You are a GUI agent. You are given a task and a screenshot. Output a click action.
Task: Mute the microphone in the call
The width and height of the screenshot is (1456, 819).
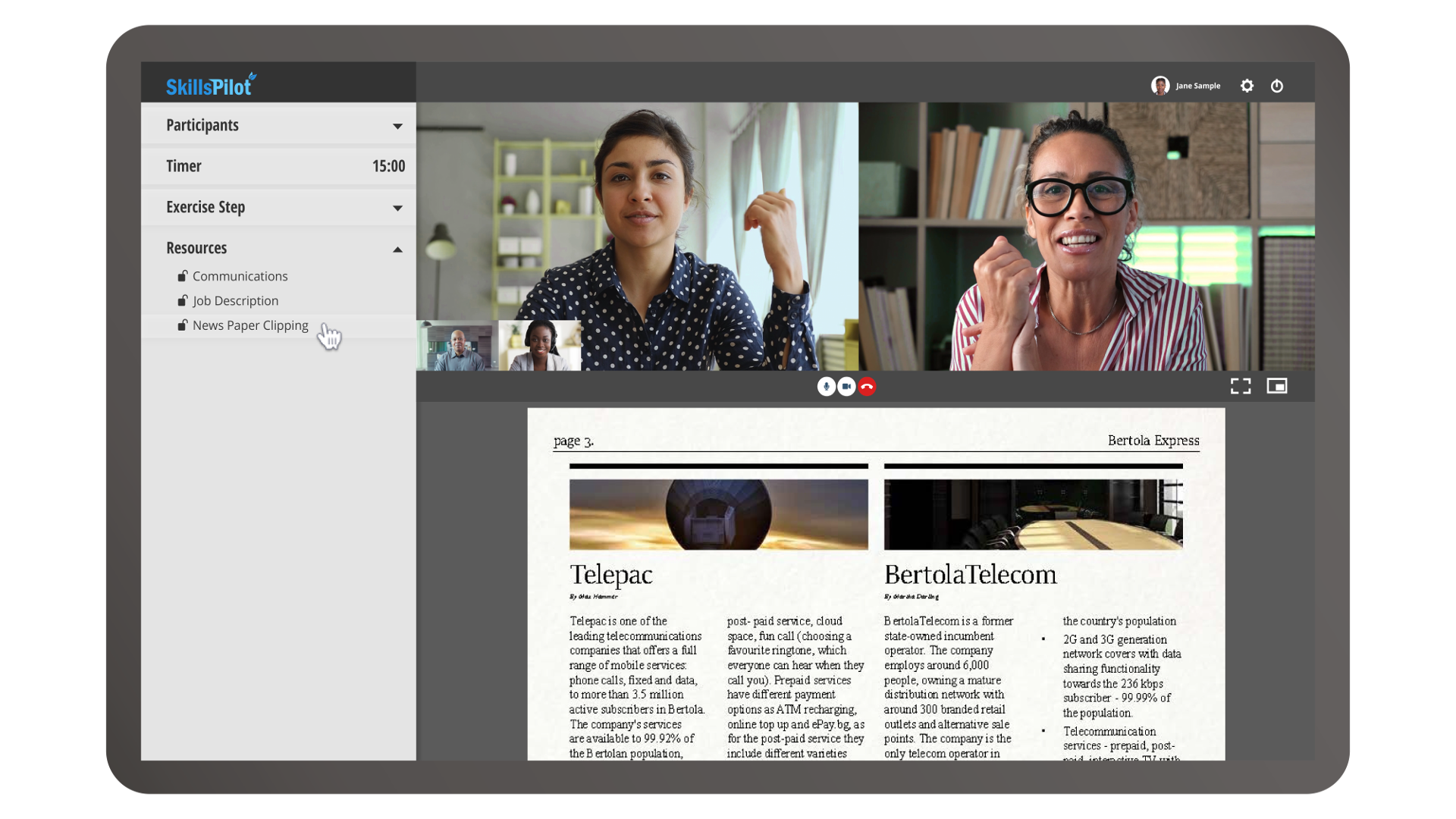point(826,387)
